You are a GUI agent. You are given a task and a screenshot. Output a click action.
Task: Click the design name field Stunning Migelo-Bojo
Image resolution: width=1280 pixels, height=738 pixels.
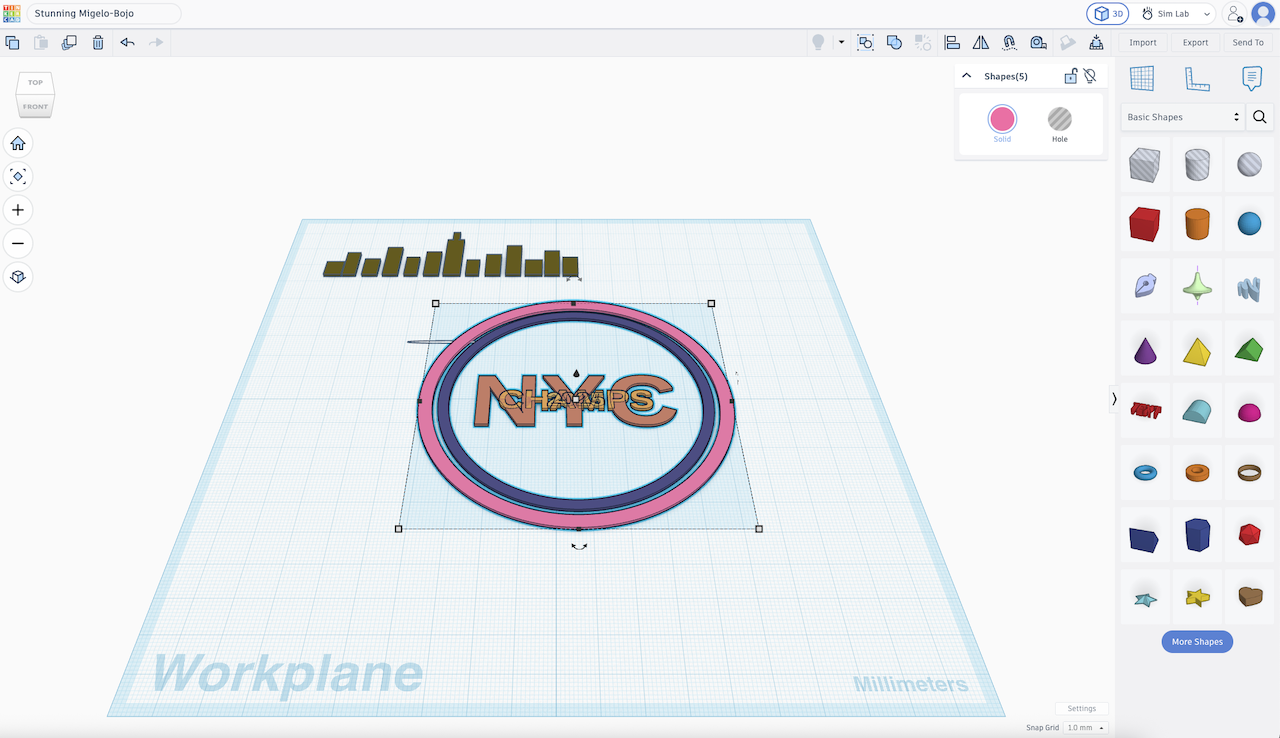[x=104, y=14]
